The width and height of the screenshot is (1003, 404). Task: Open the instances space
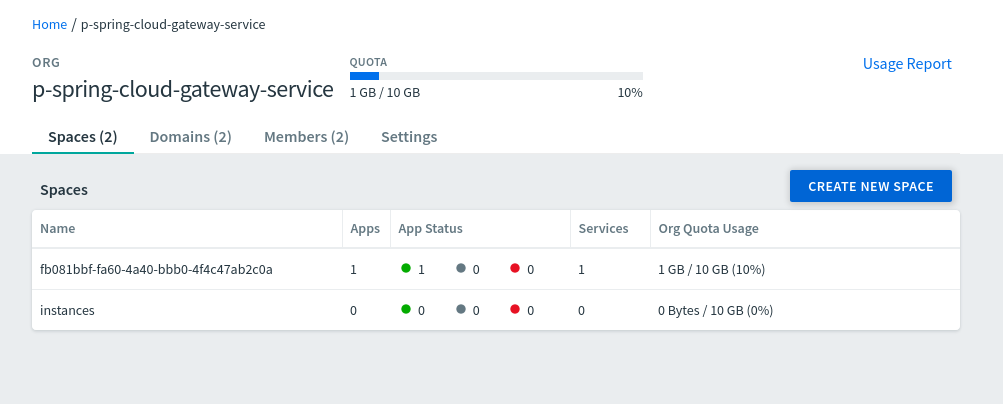(x=67, y=310)
